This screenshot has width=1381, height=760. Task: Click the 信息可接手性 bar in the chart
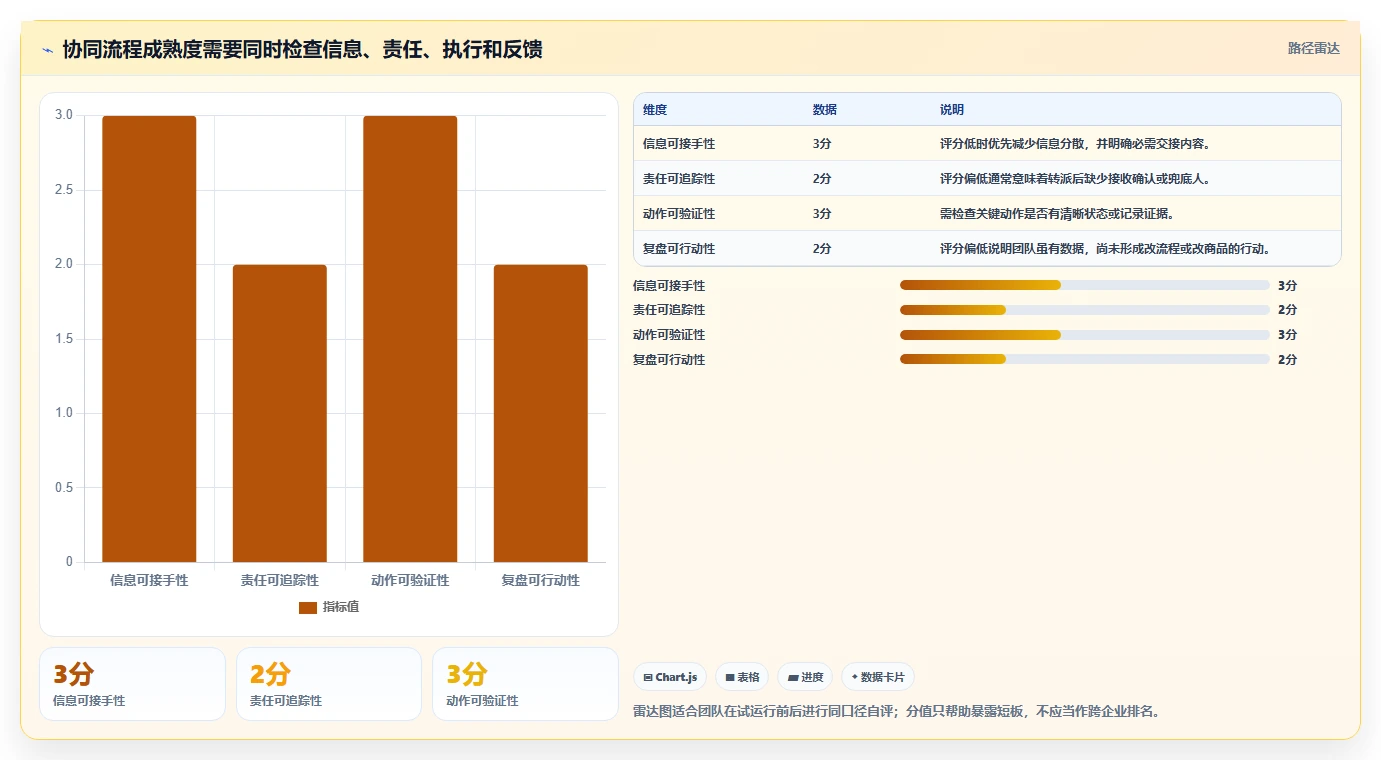coord(149,339)
